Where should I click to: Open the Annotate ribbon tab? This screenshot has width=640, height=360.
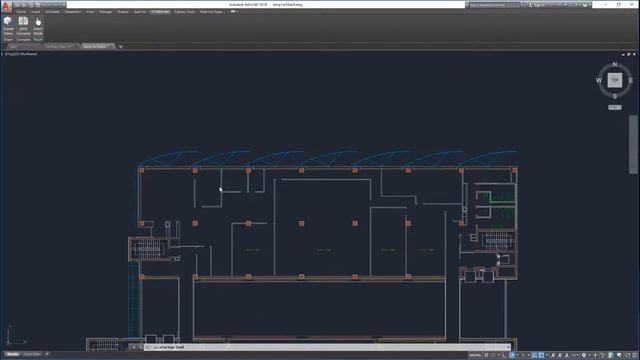[x=52, y=12]
